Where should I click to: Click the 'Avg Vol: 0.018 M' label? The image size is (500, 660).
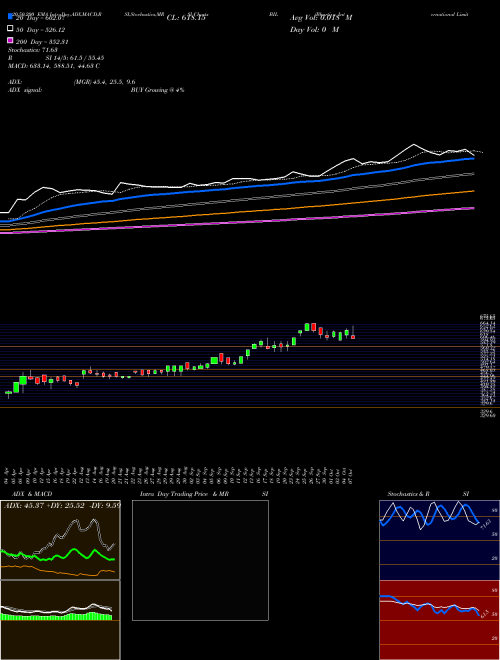[321, 18]
